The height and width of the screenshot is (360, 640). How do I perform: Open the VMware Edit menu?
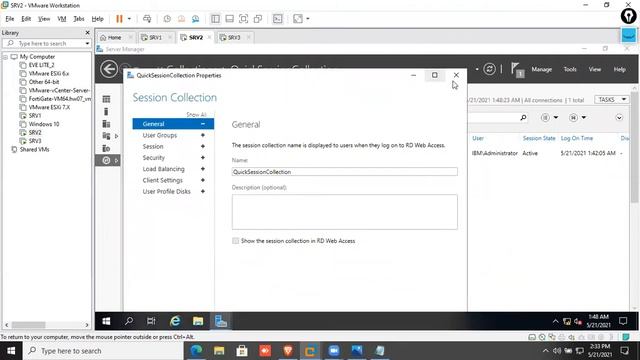26,19
